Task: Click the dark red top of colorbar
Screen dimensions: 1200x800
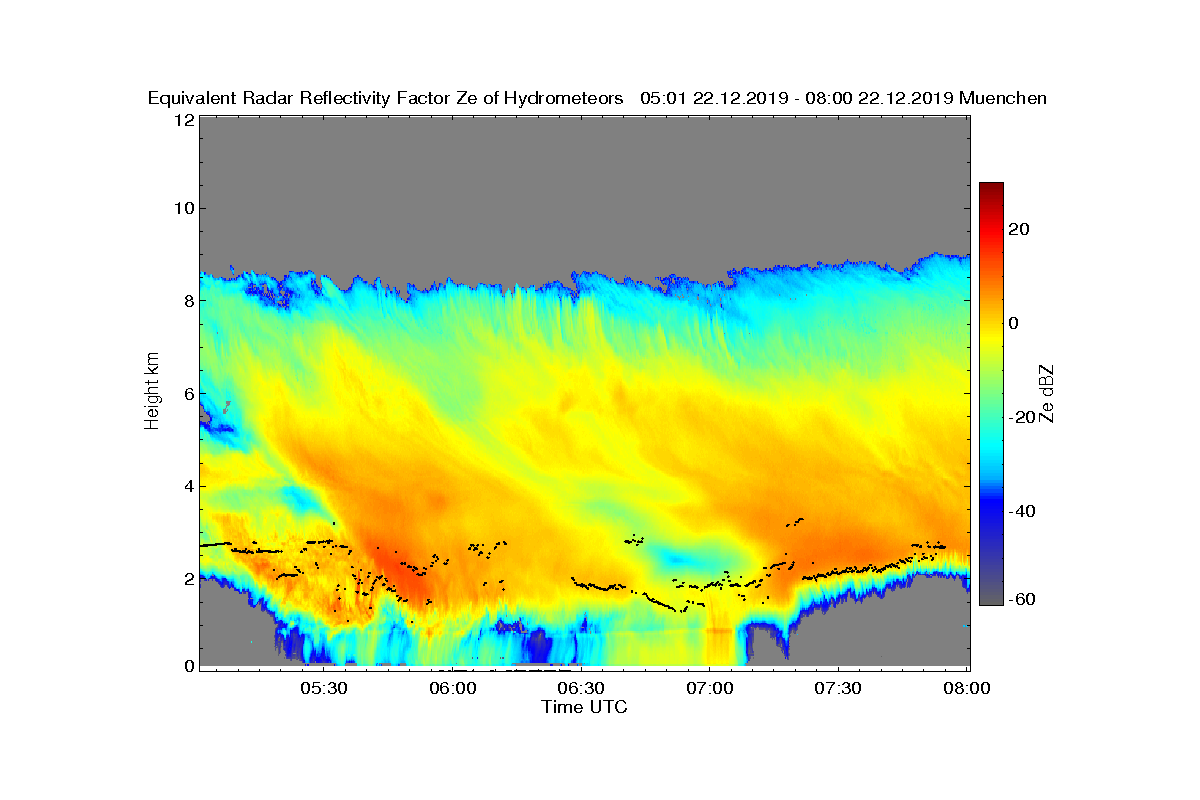Action: (991, 190)
